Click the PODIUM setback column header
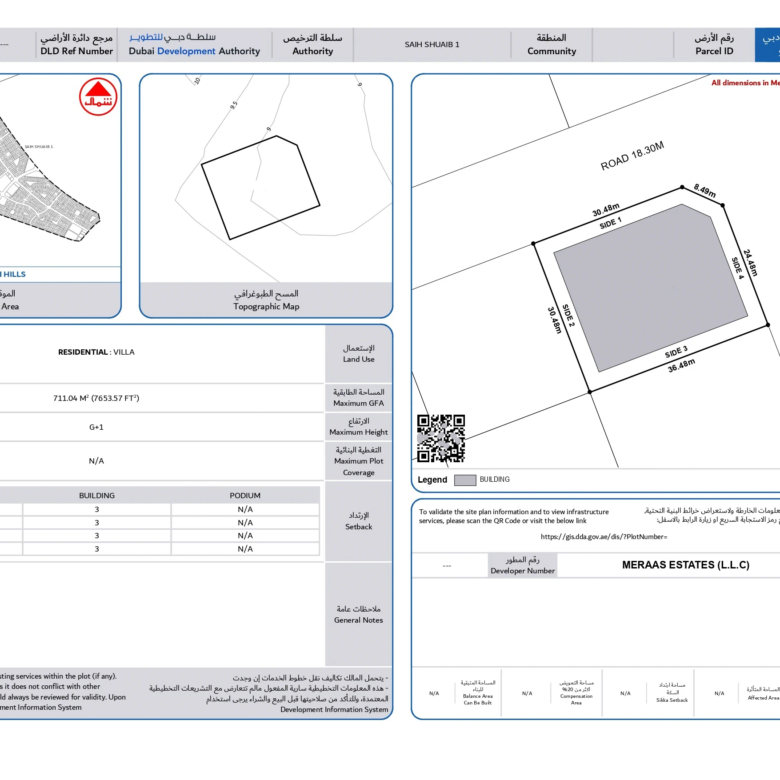Viewport: 780px width, 780px height. (245, 495)
